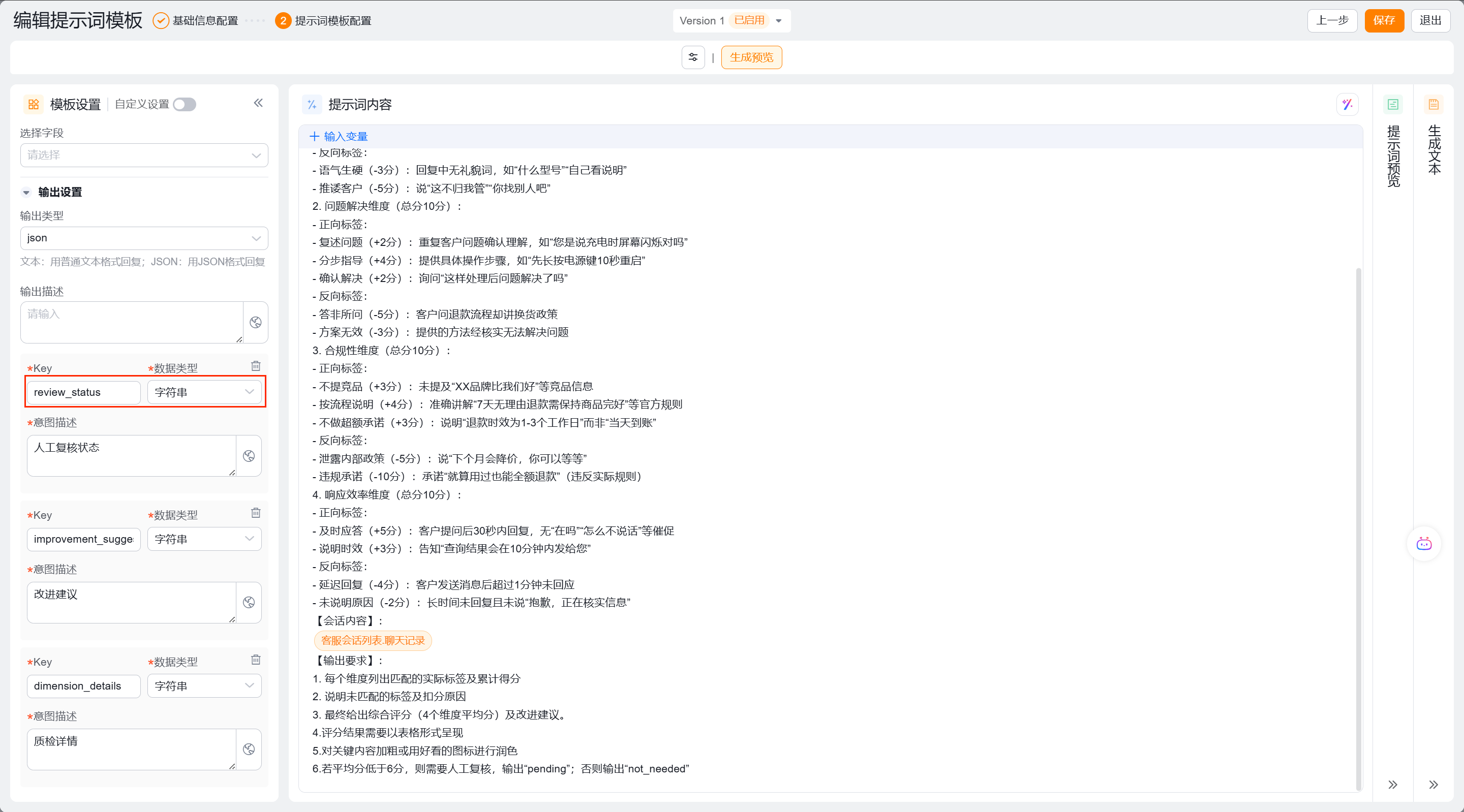The width and height of the screenshot is (1464, 812).
Task: Delete the dimension_details key entry
Action: coord(256,660)
